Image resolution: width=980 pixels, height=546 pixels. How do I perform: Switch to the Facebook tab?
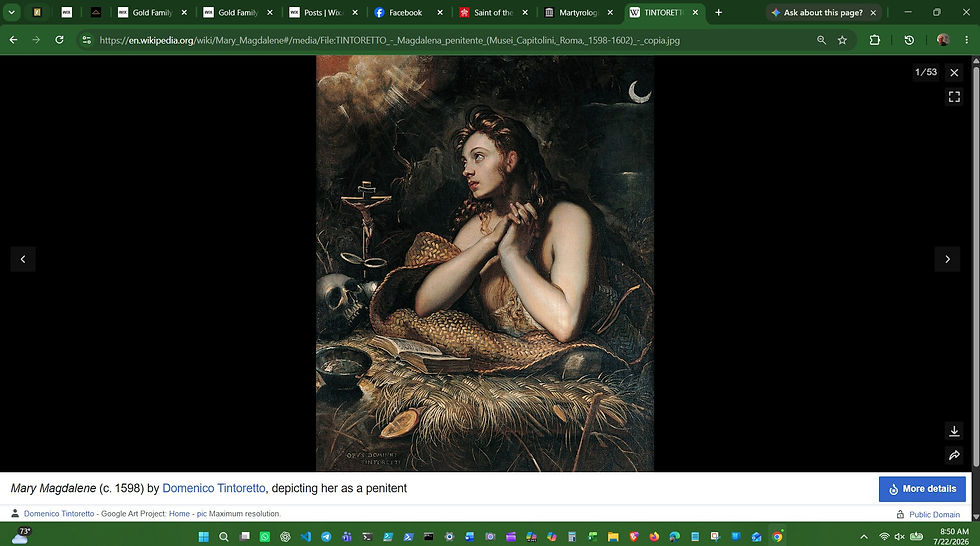coord(406,12)
